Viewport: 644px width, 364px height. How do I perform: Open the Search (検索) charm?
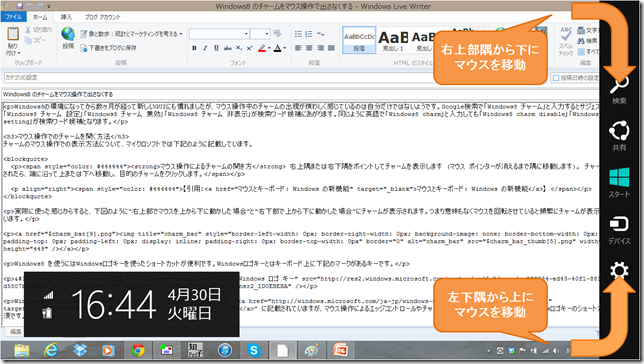tap(619, 90)
